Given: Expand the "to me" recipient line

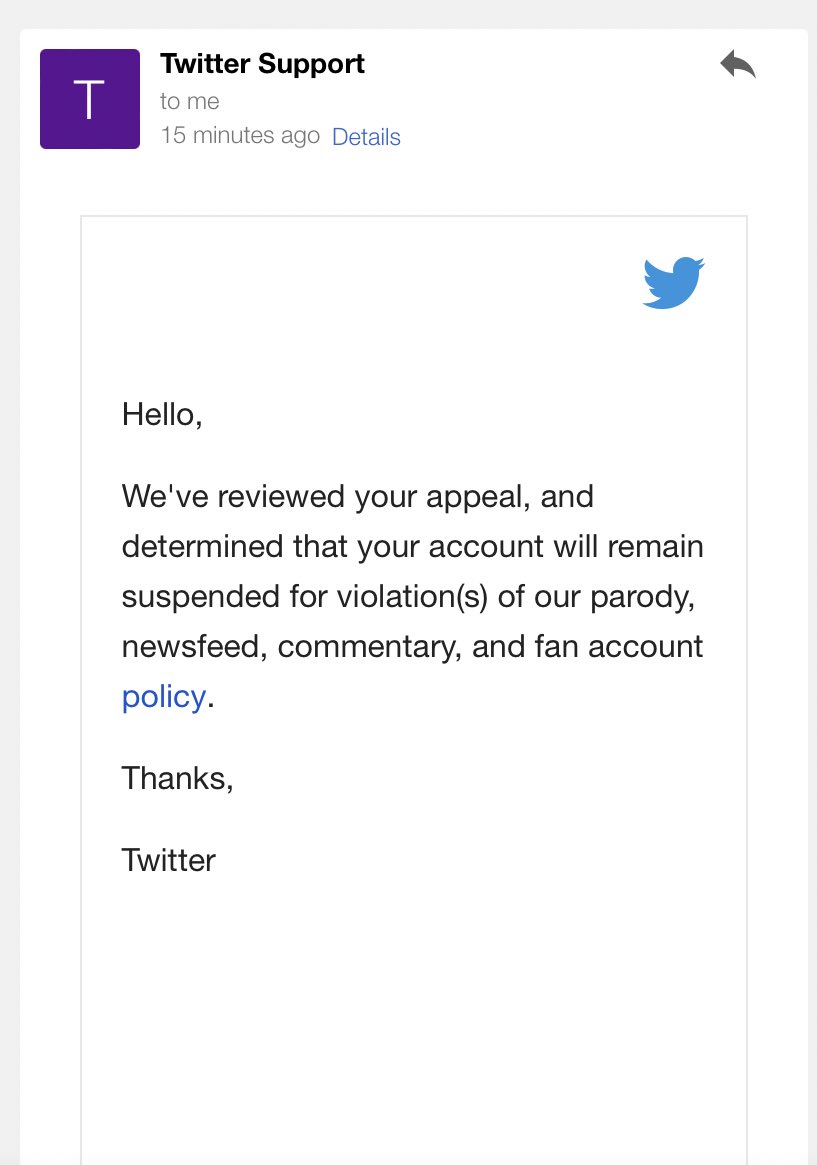Looking at the screenshot, I should pyautogui.click(x=190, y=101).
